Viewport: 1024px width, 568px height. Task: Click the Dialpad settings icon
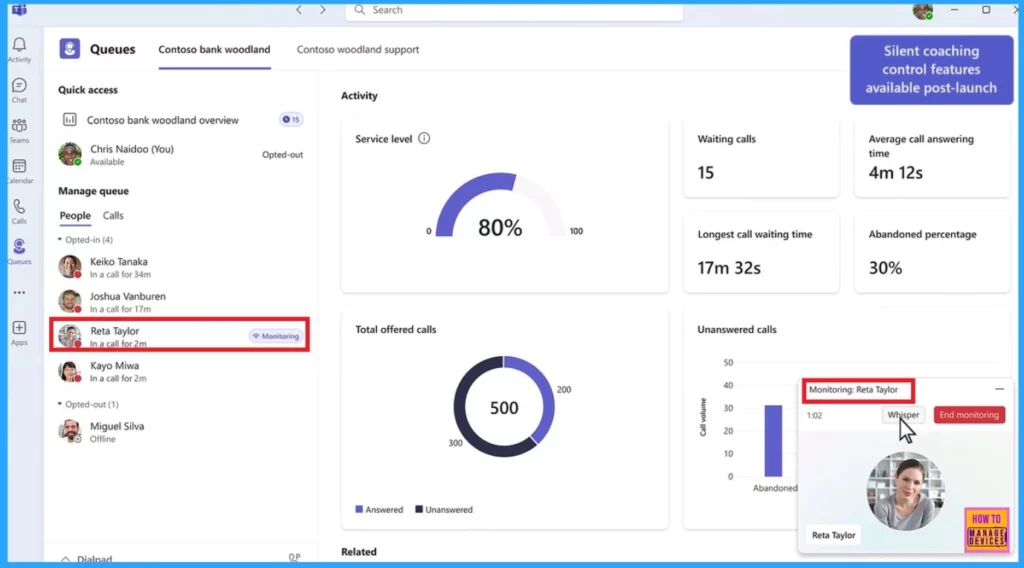click(x=295, y=558)
